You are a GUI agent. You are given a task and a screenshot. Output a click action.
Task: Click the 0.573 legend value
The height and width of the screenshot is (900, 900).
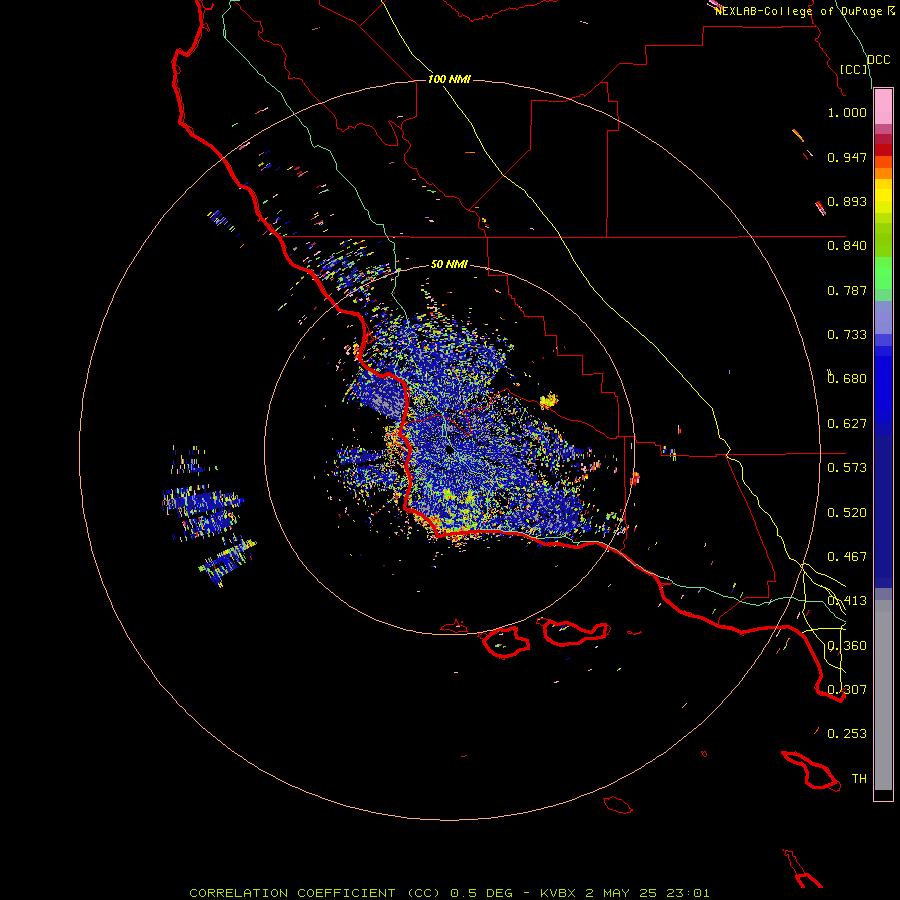847,468
